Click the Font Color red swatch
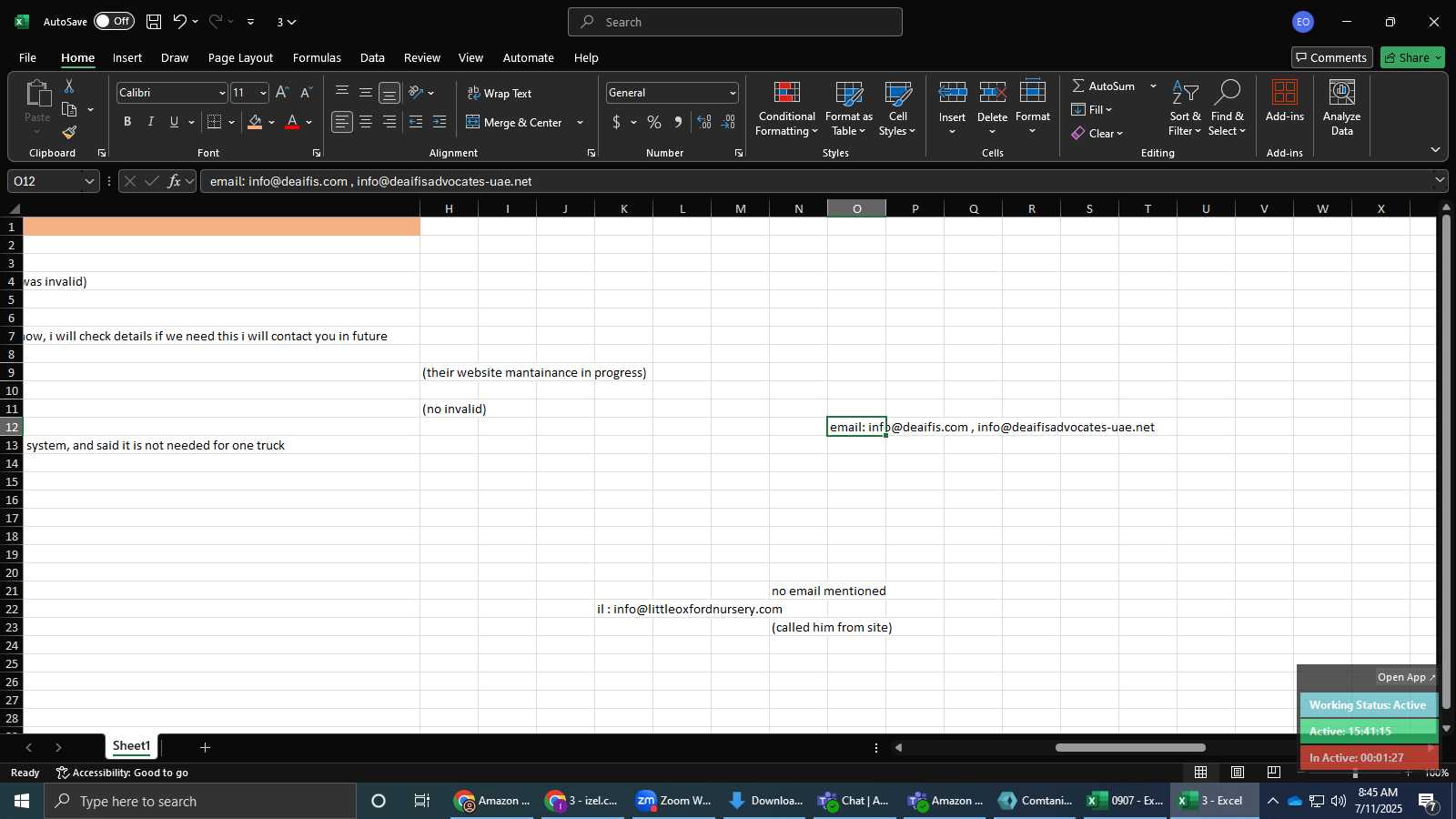The width and height of the screenshot is (1456, 819). click(292, 122)
